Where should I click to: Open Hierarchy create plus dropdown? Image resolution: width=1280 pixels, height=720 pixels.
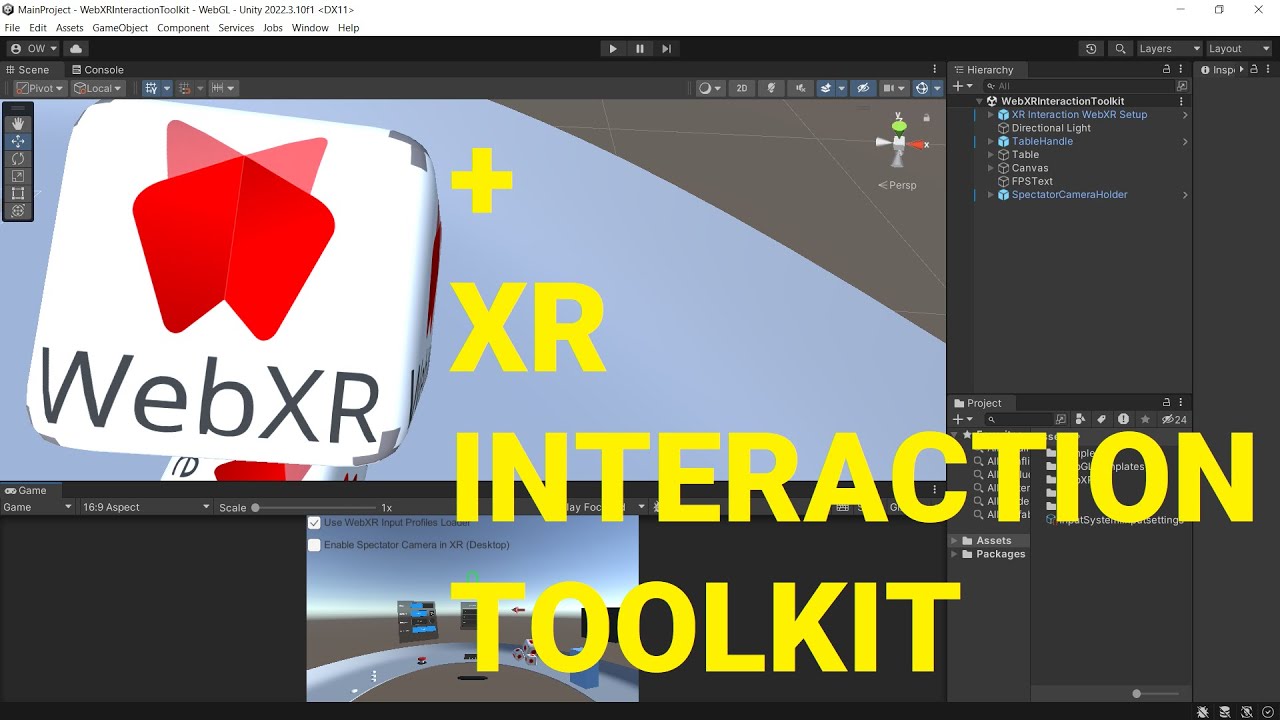(961, 86)
